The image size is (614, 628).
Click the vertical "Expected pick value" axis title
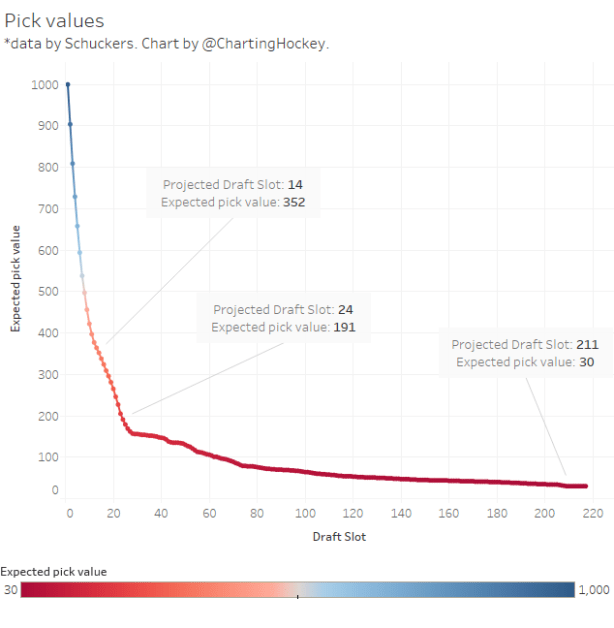tap(16, 279)
